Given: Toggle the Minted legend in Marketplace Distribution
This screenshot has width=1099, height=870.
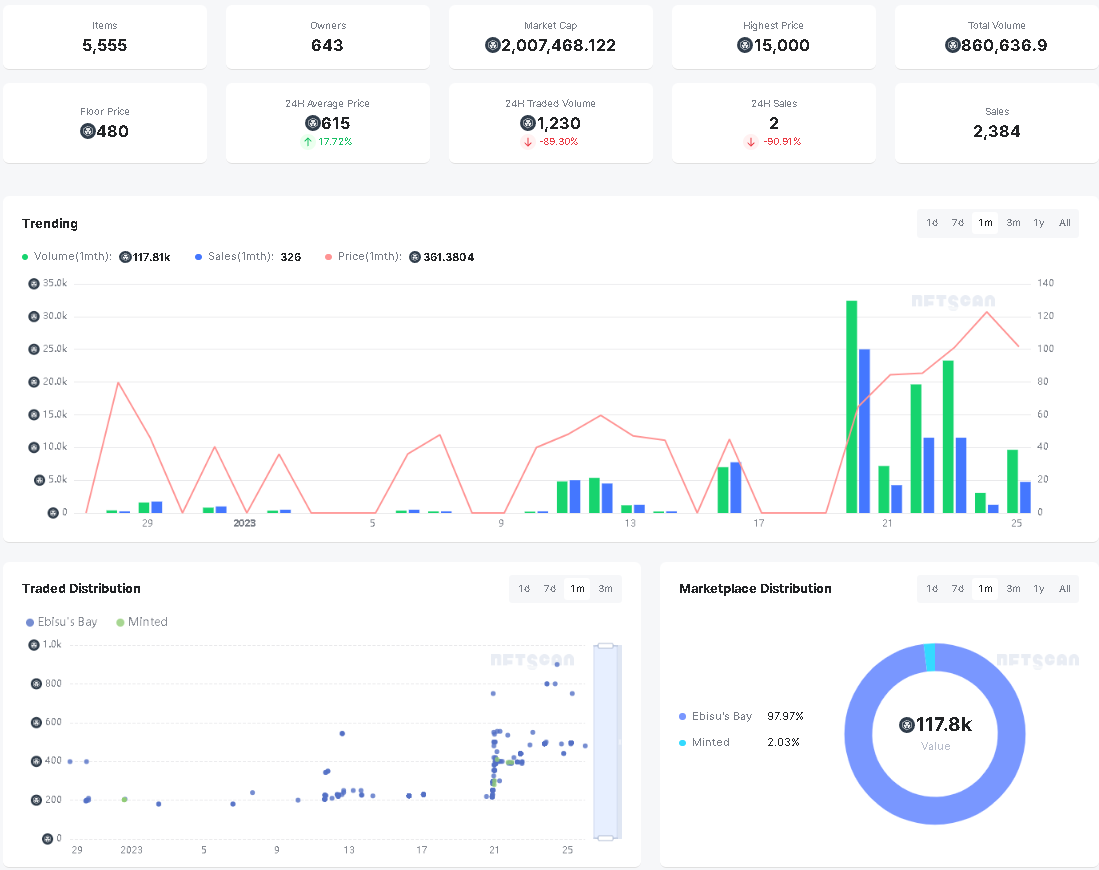Looking at the screenshot, I should (x=712, y=742).
